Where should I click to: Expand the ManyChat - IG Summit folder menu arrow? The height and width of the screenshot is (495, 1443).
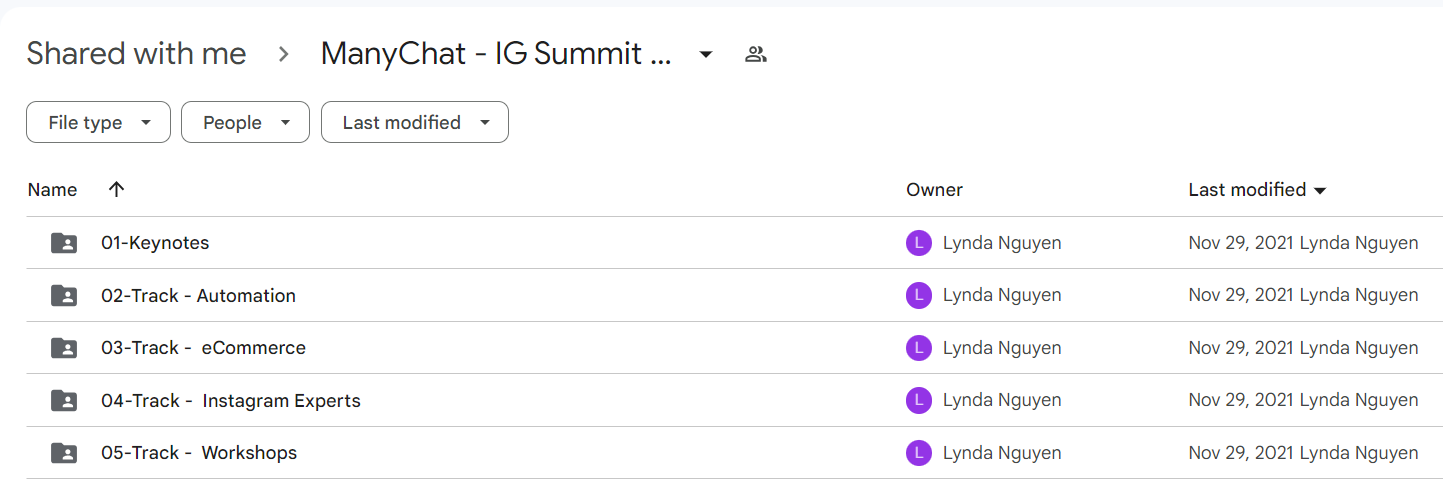click(706, 54)
